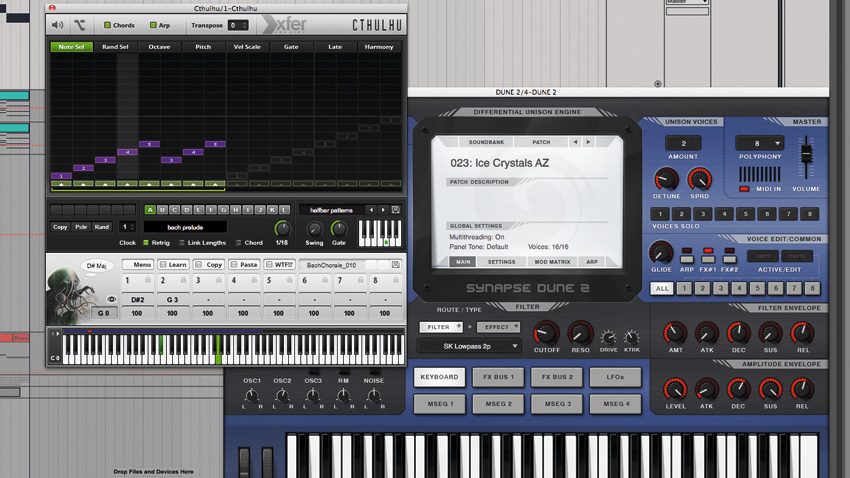Click the SPRD knob in Unison Voices
Screen dimensions: 850x478
699,179
